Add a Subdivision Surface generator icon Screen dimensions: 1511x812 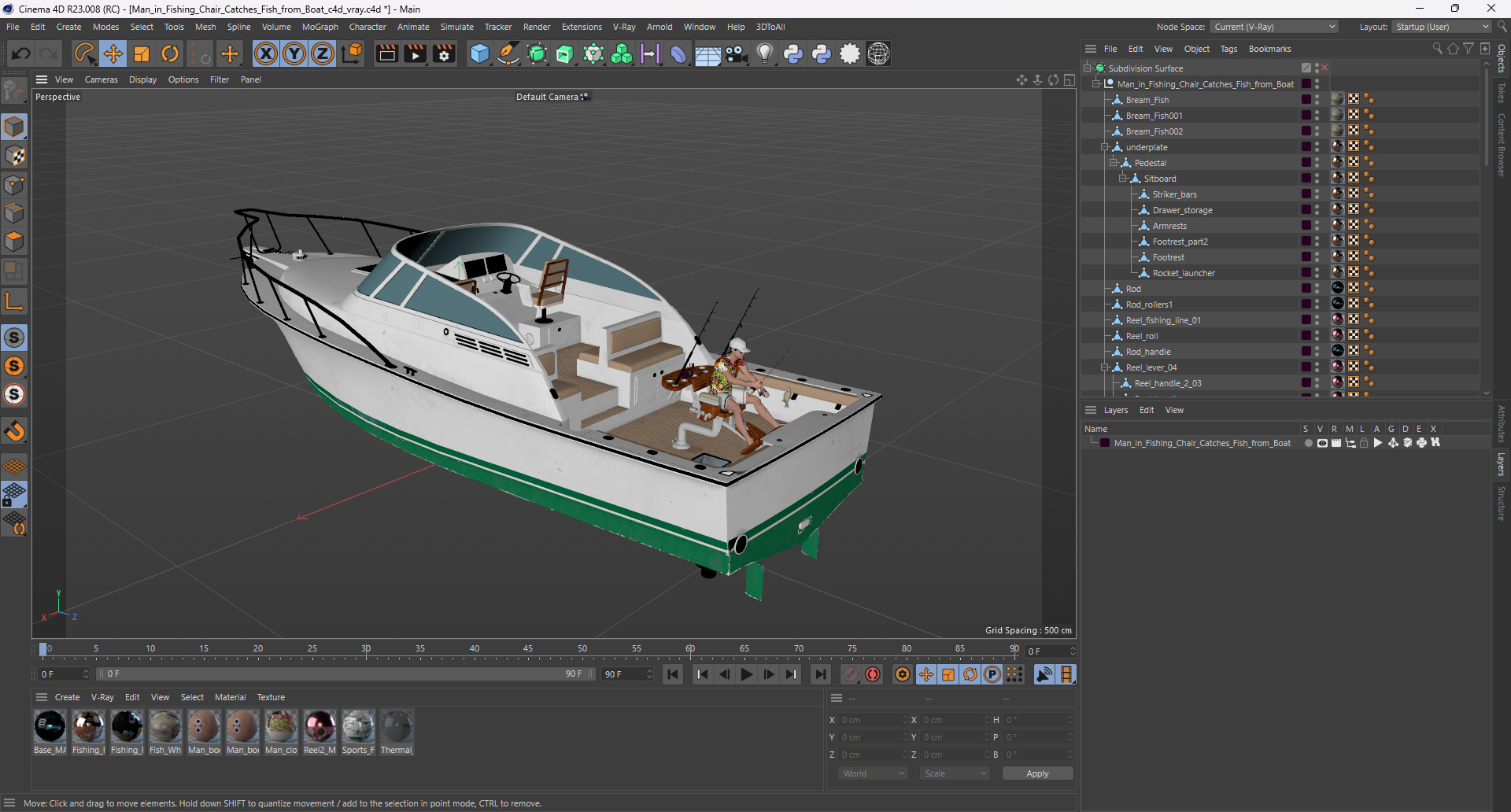click(537, 54)
